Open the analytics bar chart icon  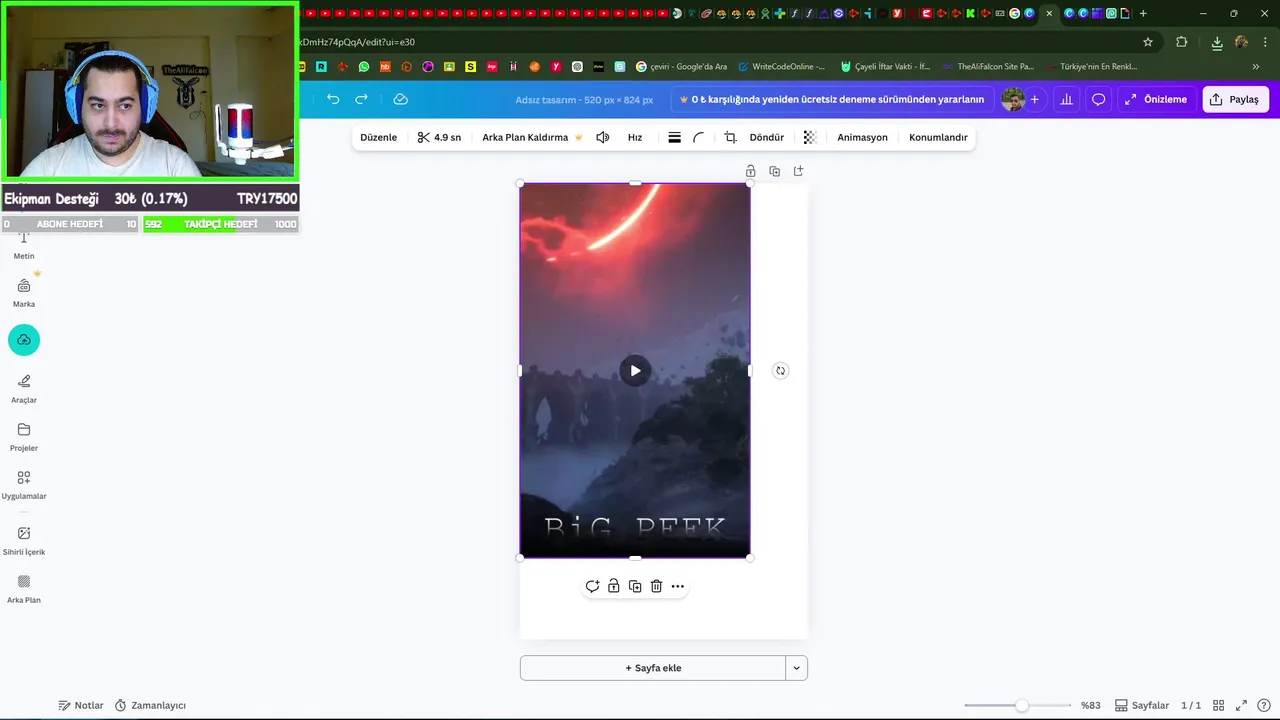pos(1066,99)
